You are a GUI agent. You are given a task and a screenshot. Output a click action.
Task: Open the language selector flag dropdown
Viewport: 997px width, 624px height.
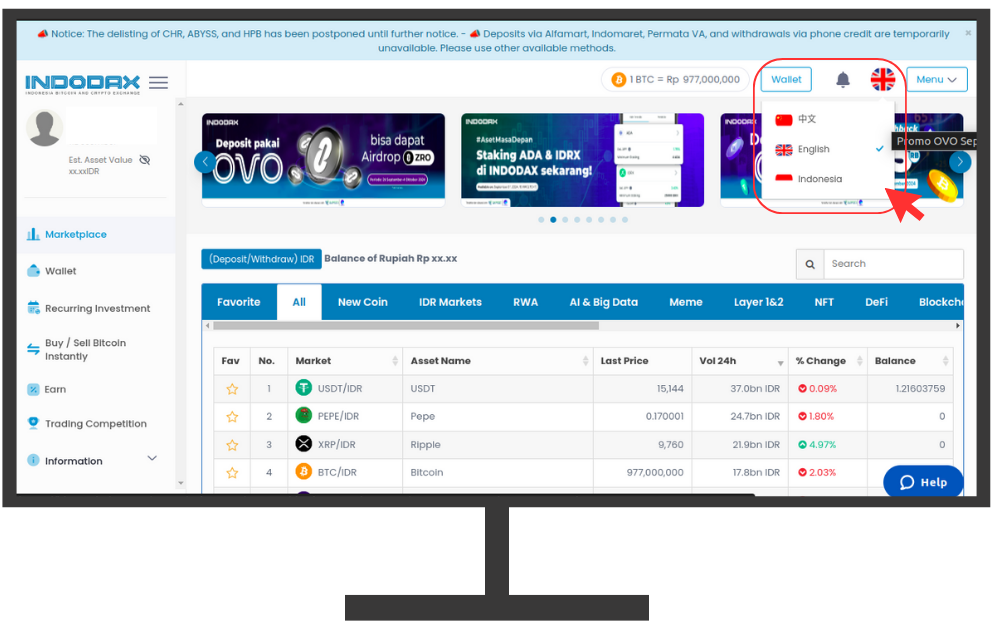[883, 79]
